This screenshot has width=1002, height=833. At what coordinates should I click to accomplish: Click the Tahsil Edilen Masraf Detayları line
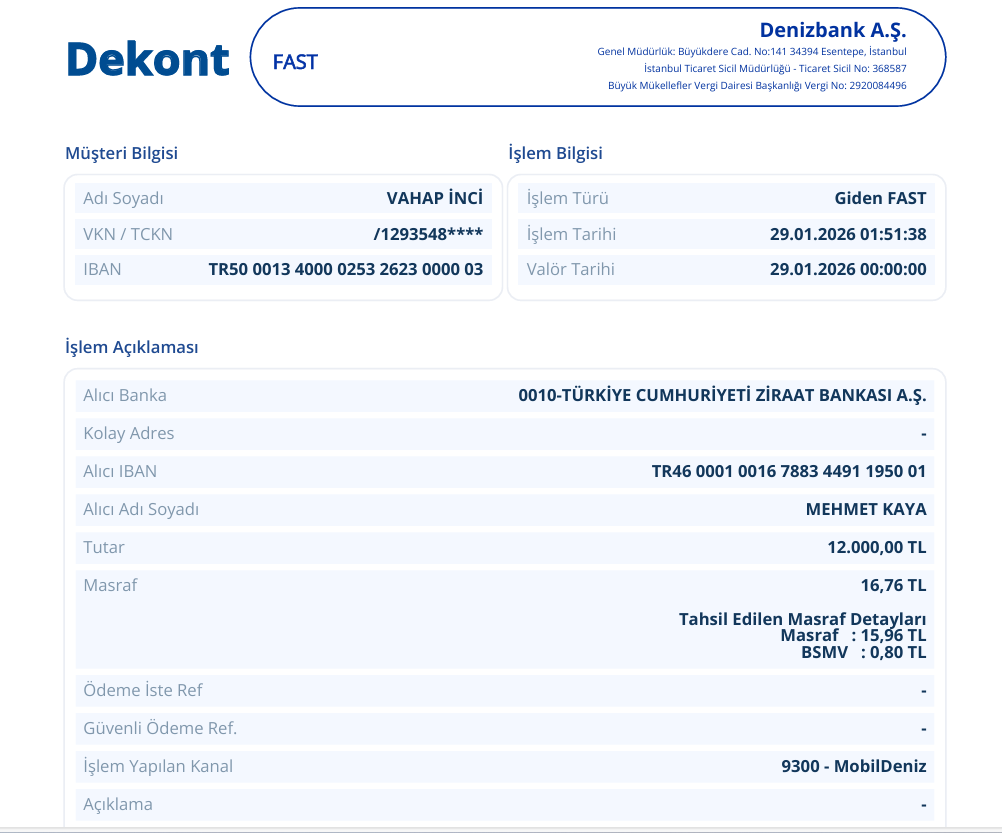point(802,619)
